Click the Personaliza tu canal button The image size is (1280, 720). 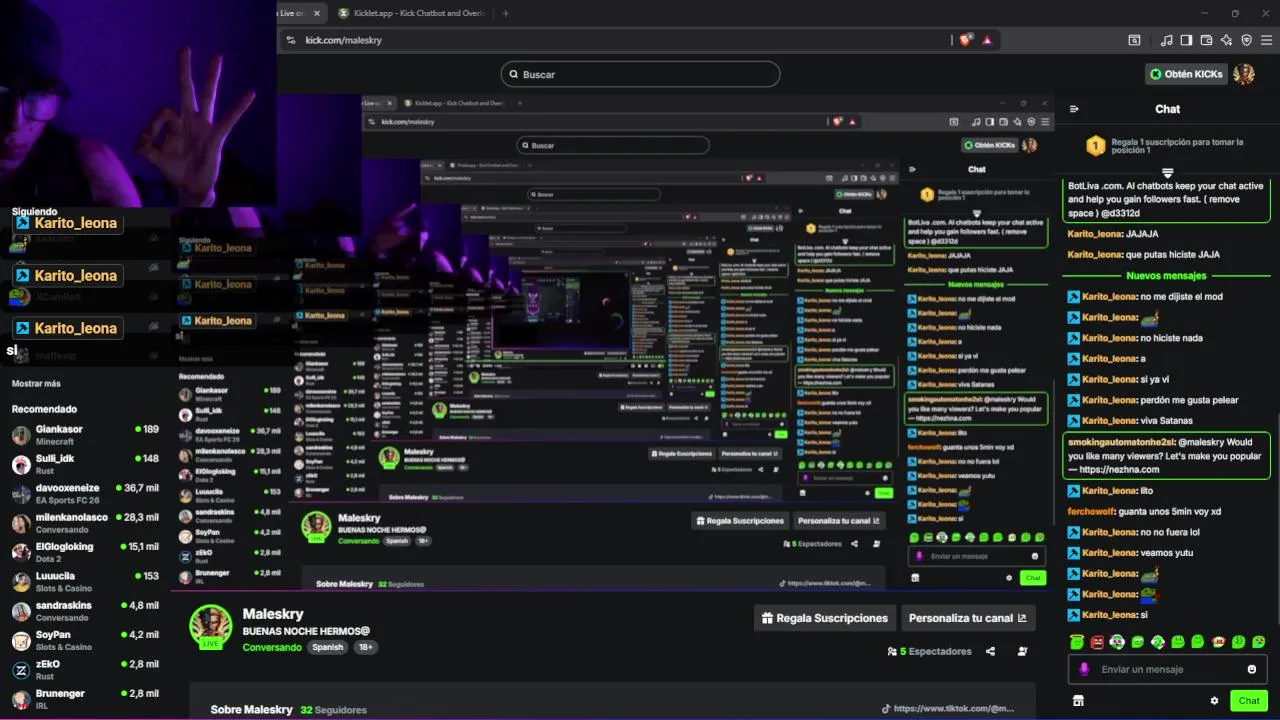967,618
